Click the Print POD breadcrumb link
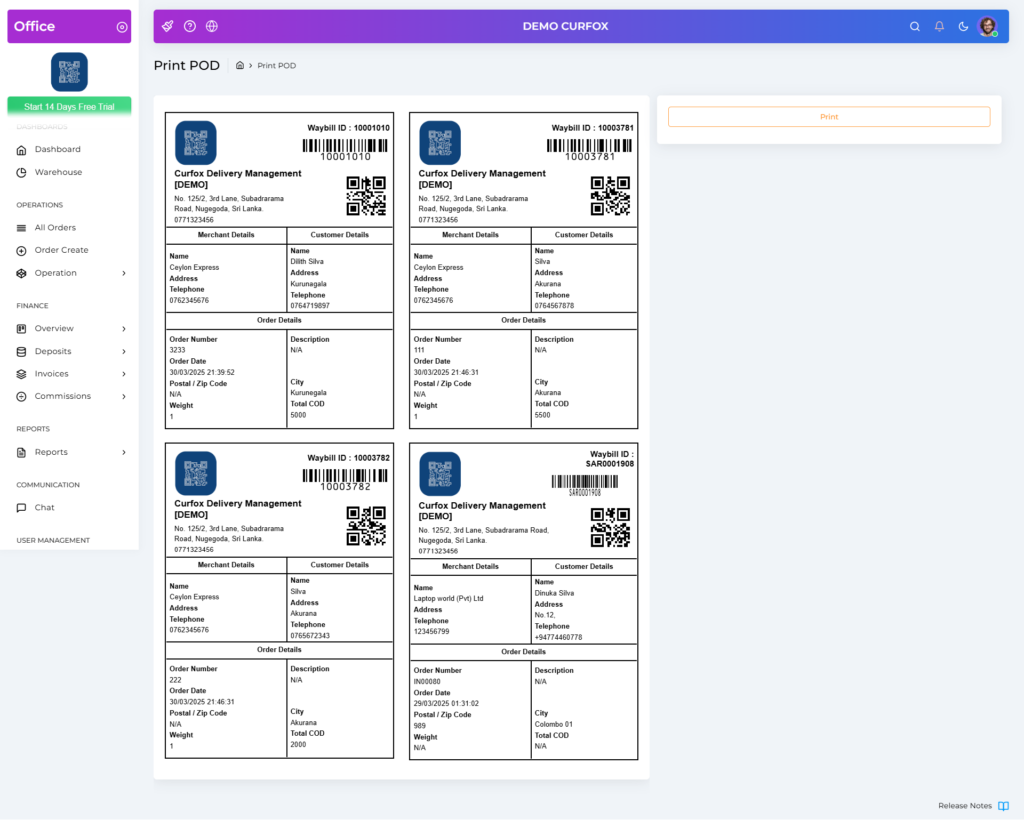The width and height of the screenshot is (1024, 820). pos(277,66)
